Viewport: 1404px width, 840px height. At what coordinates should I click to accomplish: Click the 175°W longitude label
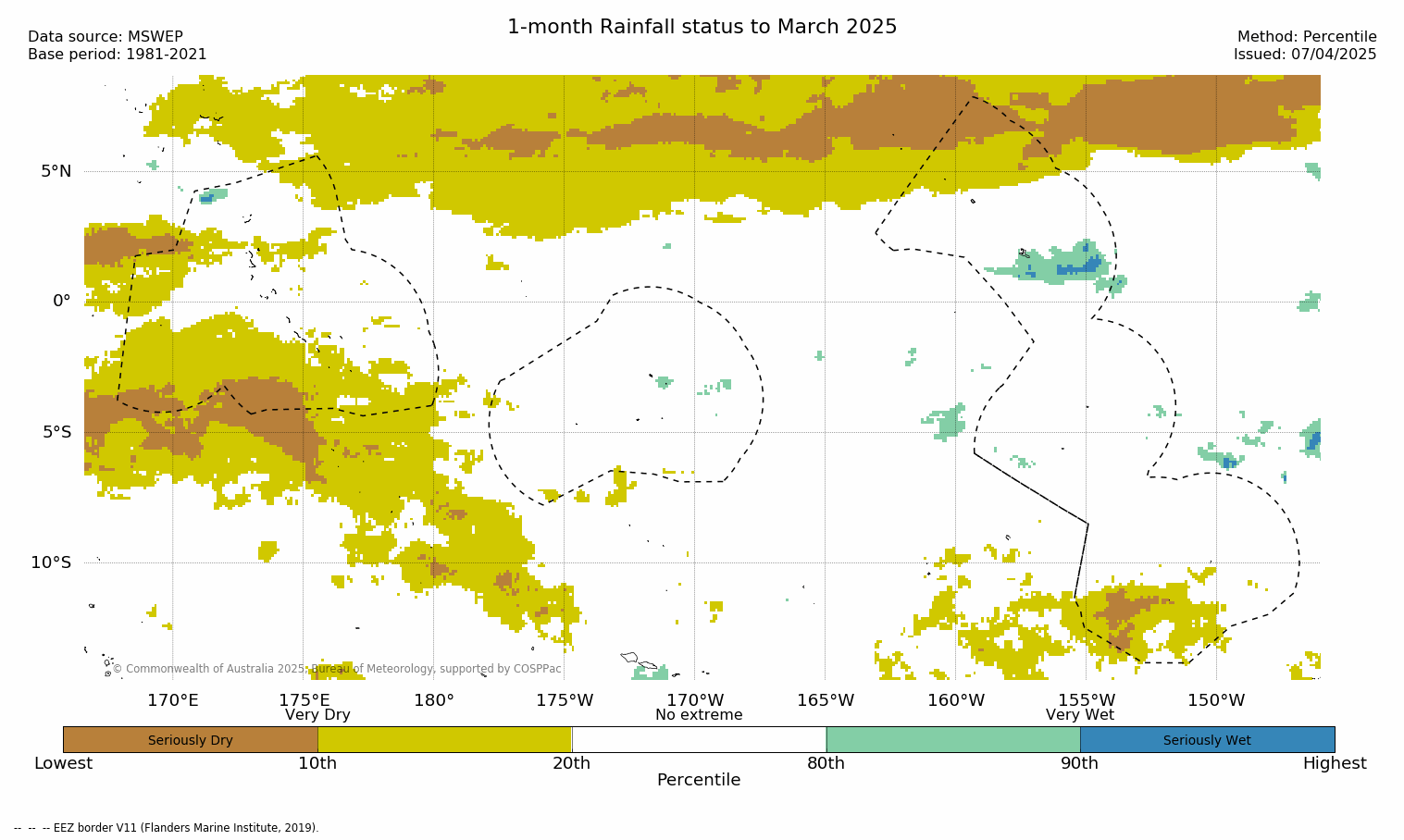[x=565, y=700]
